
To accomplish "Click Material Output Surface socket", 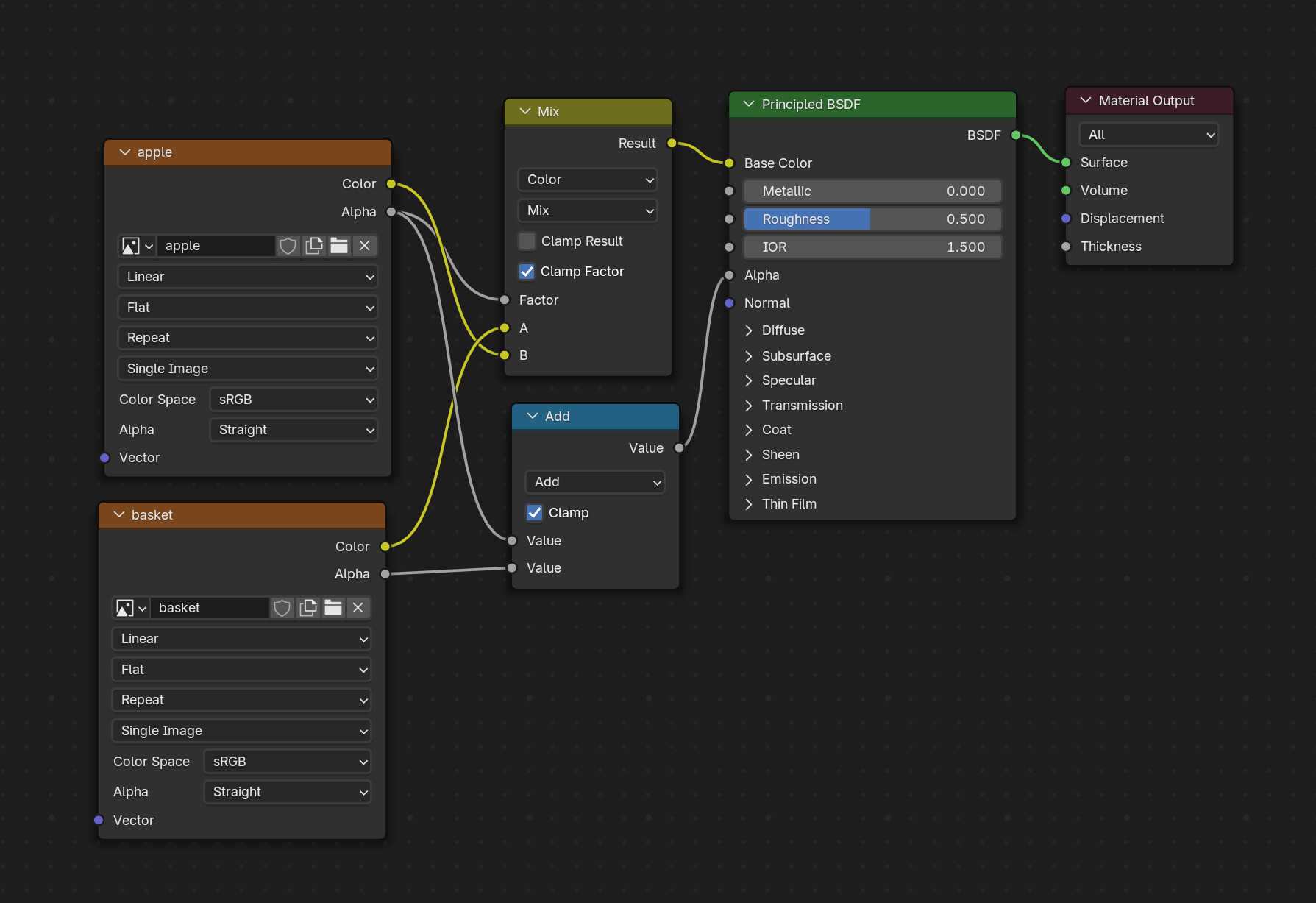I will [1066, 163].
